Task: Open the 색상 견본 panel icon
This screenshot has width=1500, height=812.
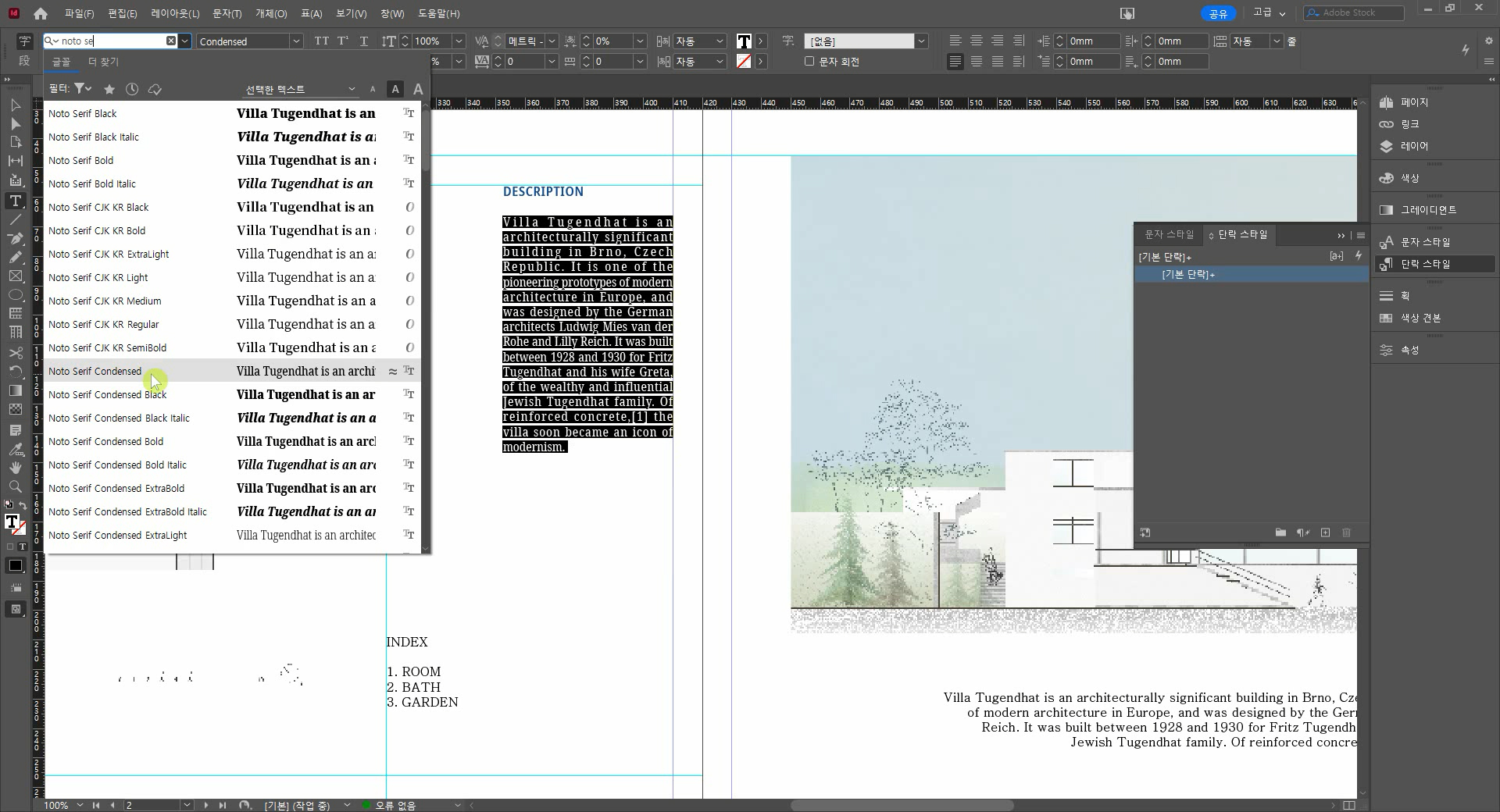Action: tap(1387, 318)
